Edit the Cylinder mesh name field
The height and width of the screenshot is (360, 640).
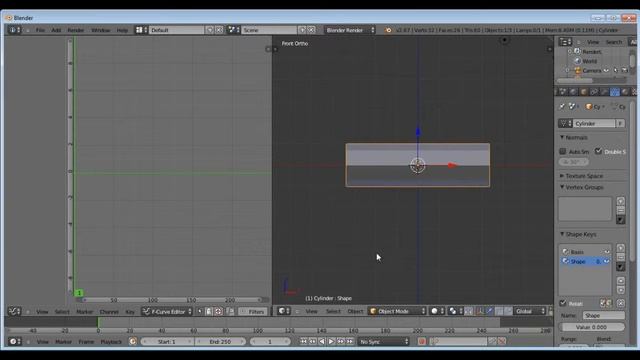(x=594, y=123)
